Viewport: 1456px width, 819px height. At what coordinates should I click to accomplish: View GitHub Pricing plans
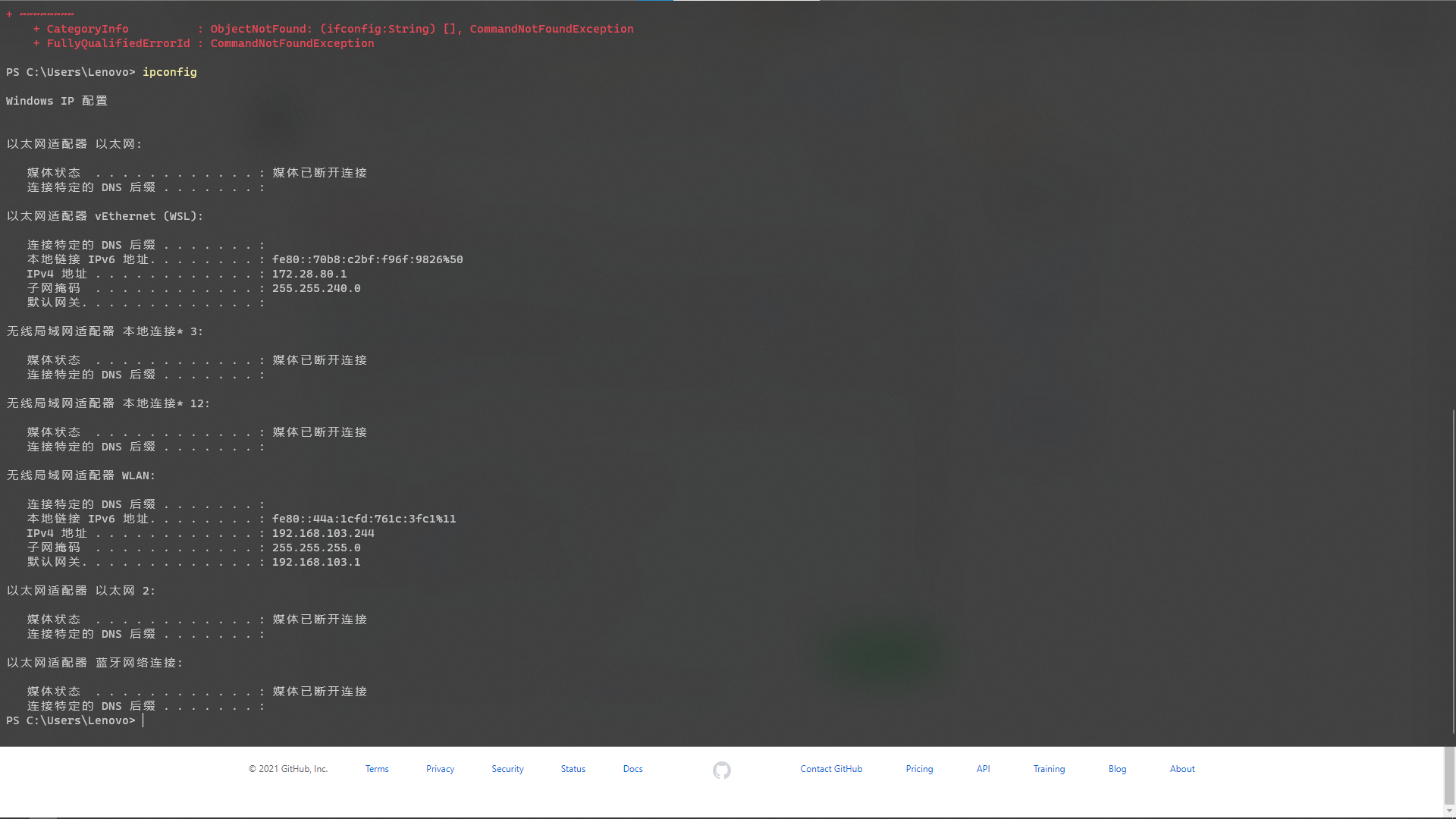[x=918, y=768]
